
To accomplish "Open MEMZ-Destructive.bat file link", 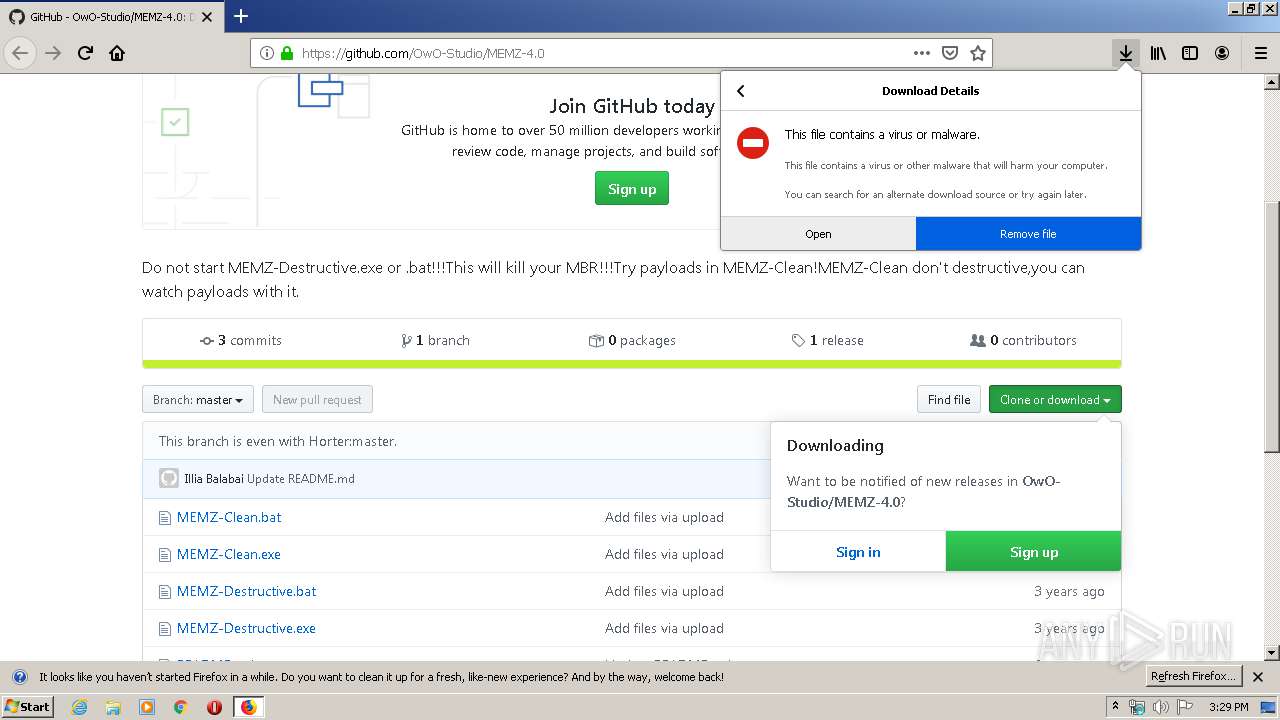I will point(247,592).
